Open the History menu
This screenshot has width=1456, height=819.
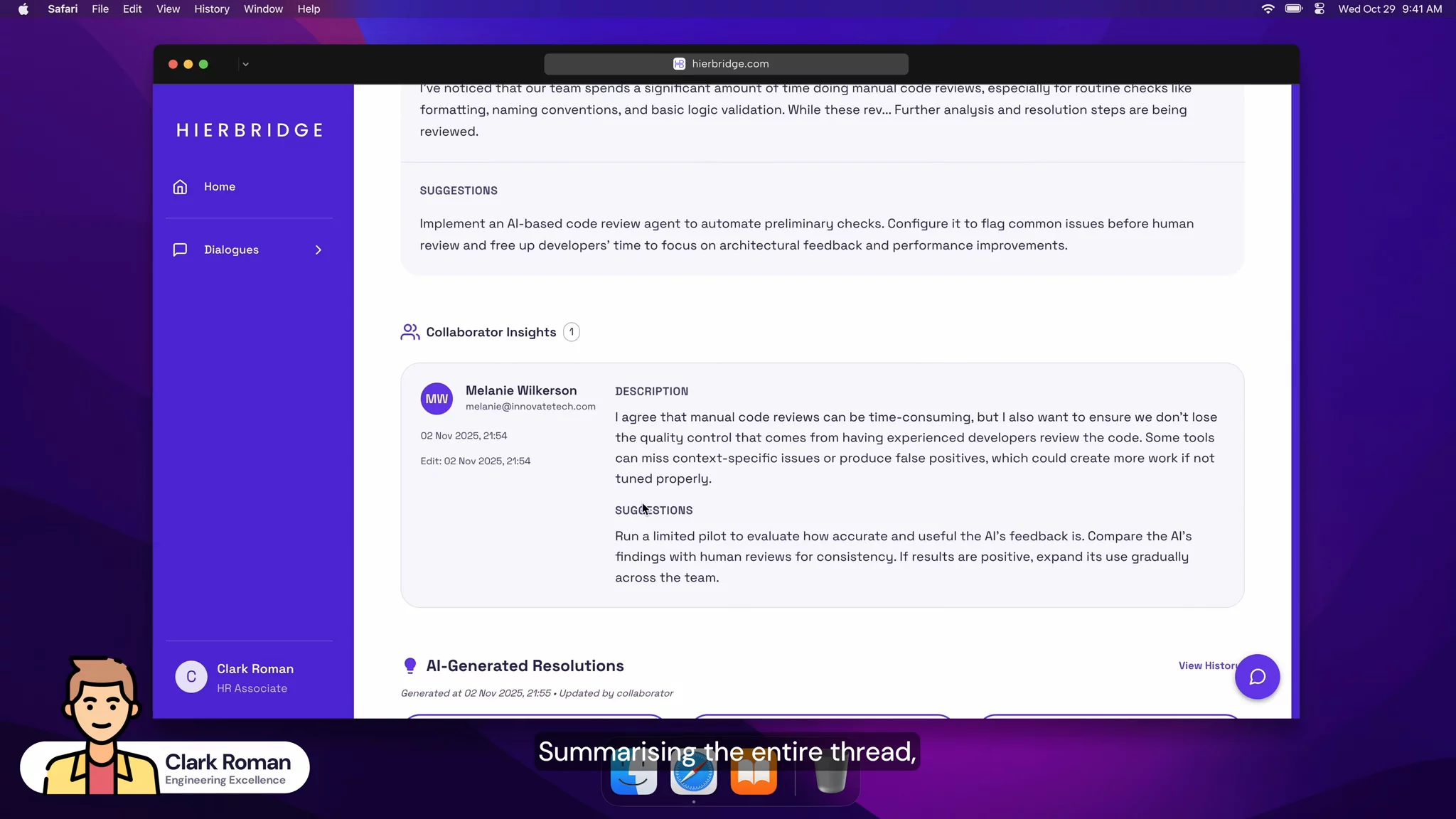tap(212, 9)
